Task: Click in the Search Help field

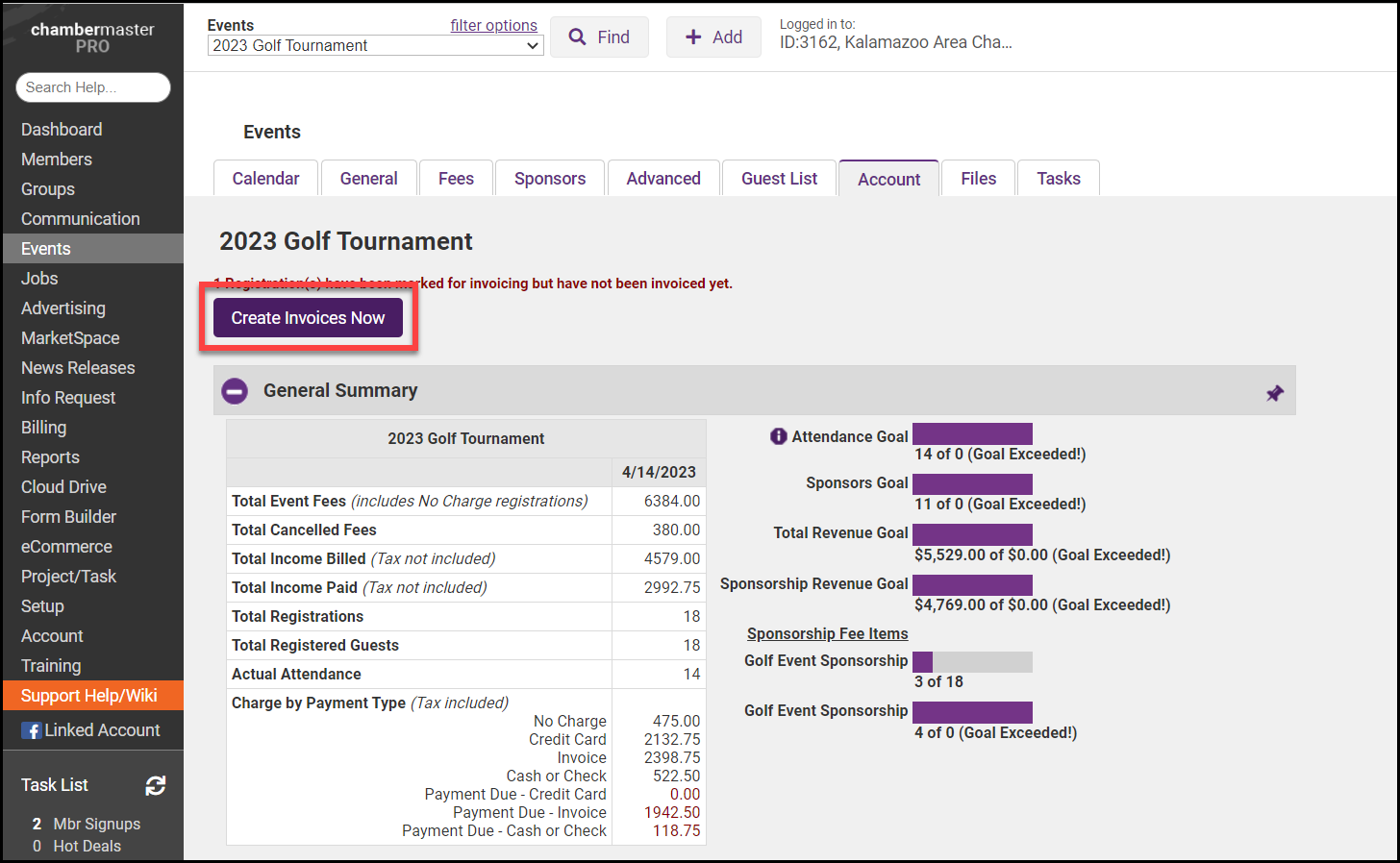Action: (93, 87)
